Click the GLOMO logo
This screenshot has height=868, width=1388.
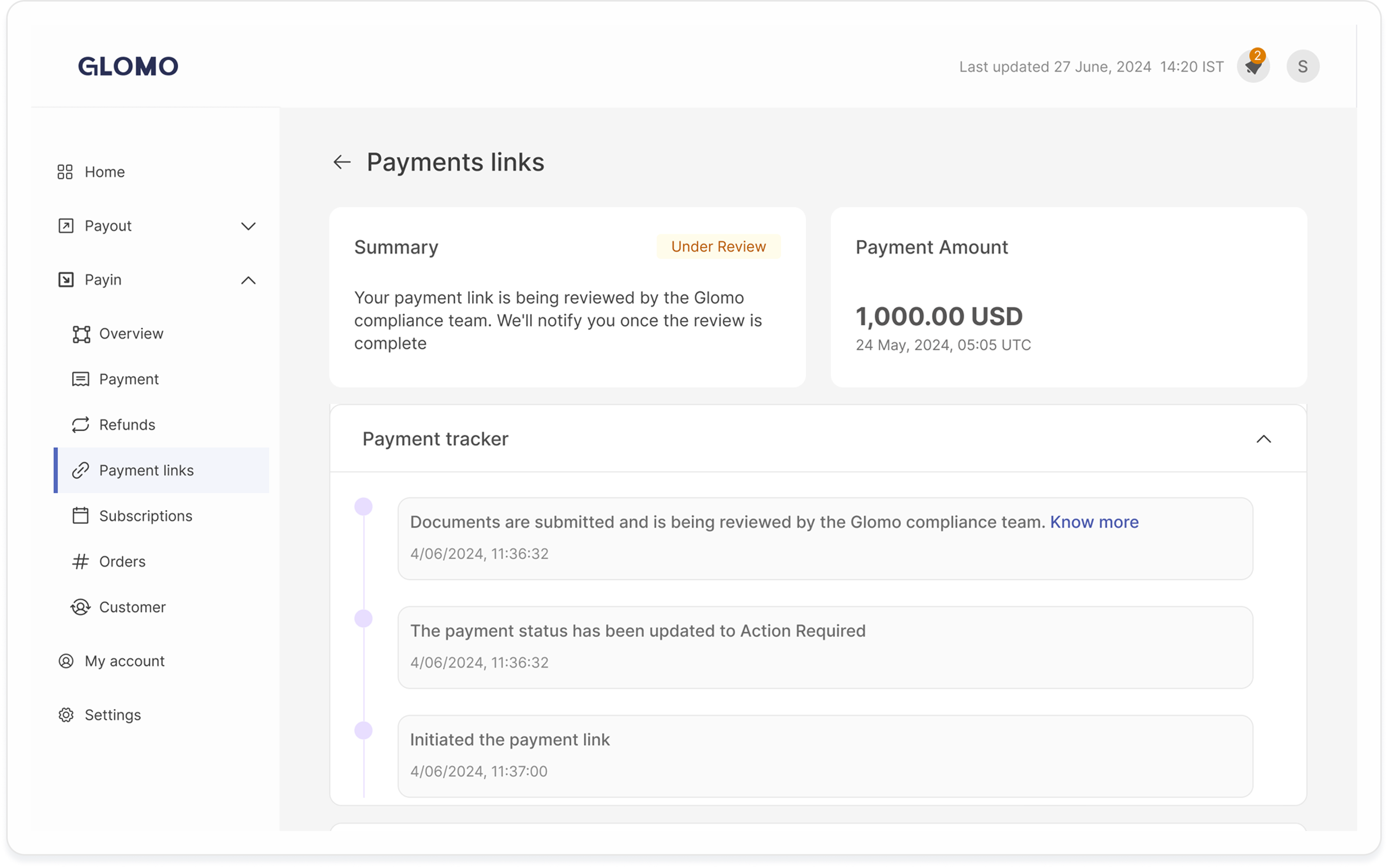click(128, 67)
